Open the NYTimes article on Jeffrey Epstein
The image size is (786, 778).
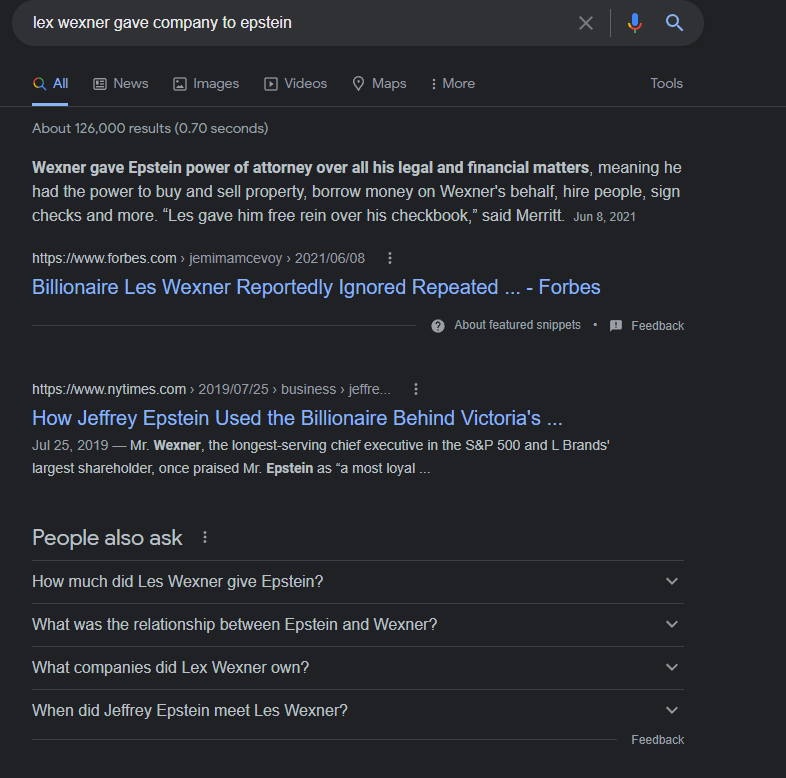297,418
